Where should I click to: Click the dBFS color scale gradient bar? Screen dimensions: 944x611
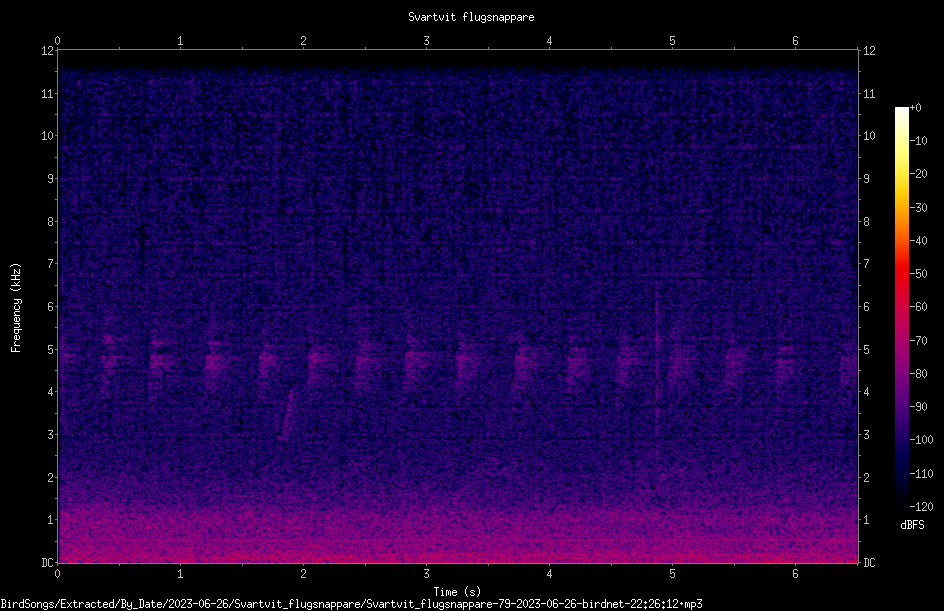tap(901, 307)
